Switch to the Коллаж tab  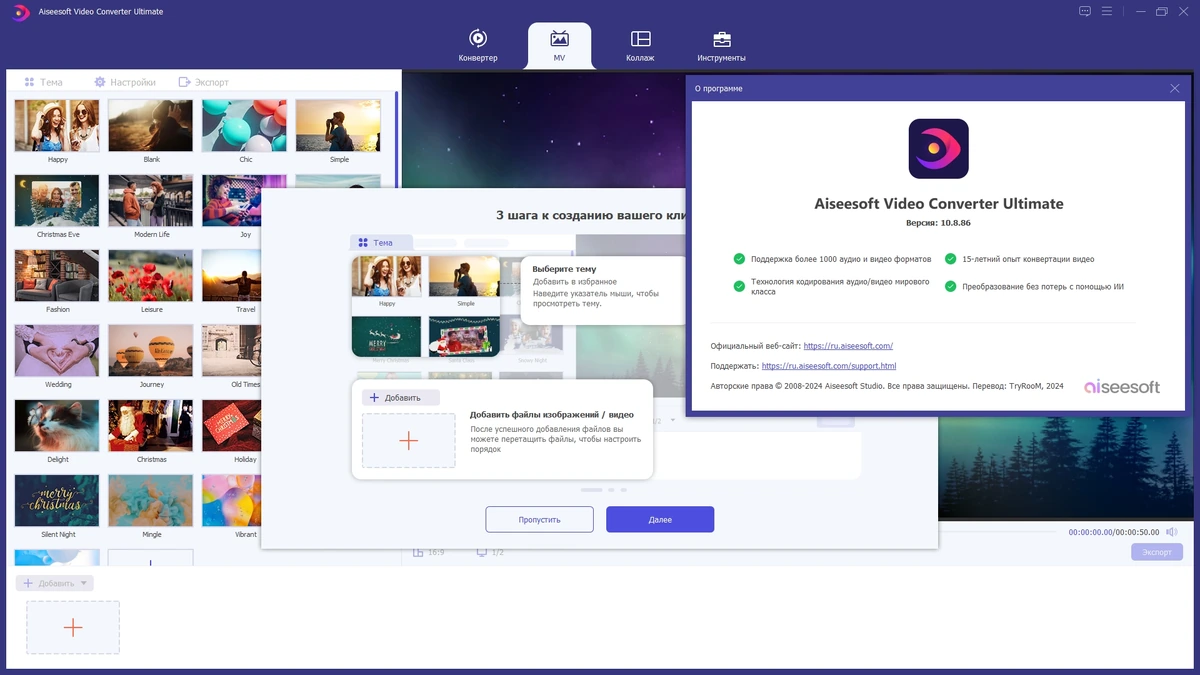click(640, 45)
